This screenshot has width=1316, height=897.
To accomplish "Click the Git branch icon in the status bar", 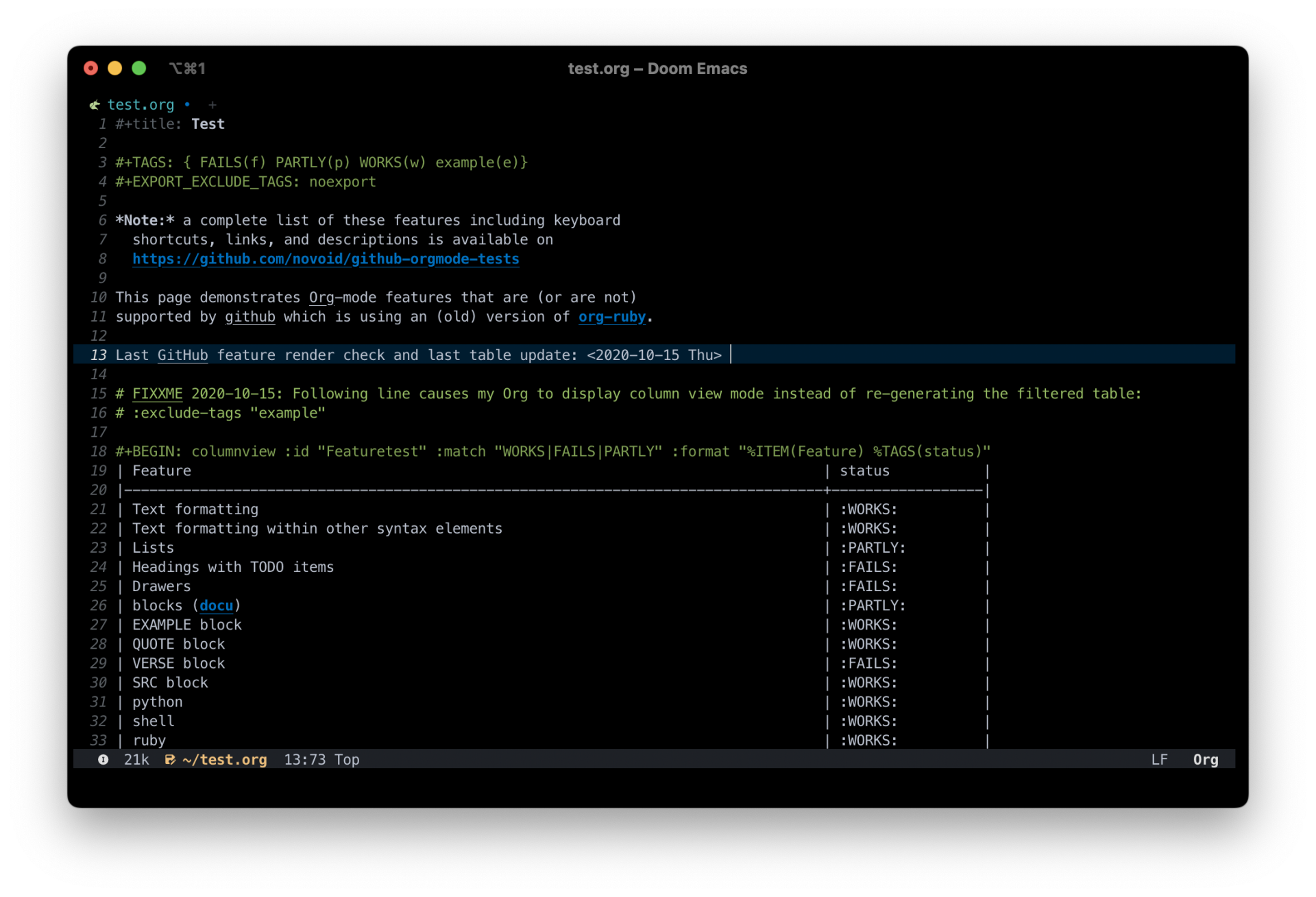I will click(170, 759).
